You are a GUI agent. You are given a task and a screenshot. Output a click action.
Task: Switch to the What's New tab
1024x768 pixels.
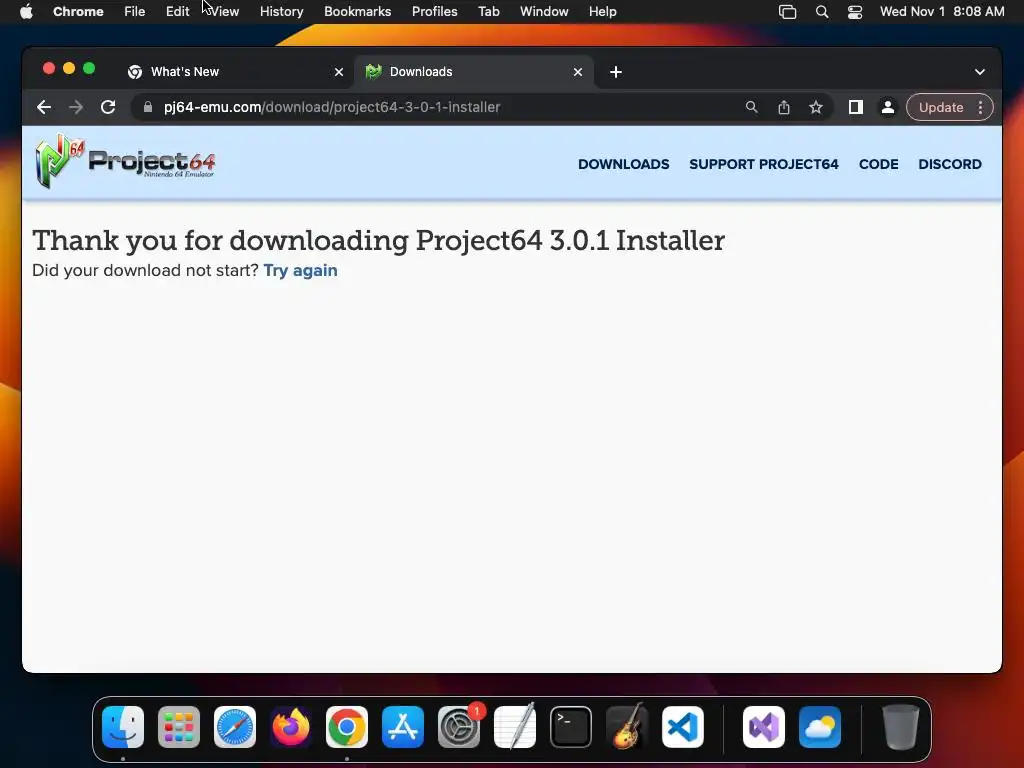pyautogui.click(x=236, y=72)
